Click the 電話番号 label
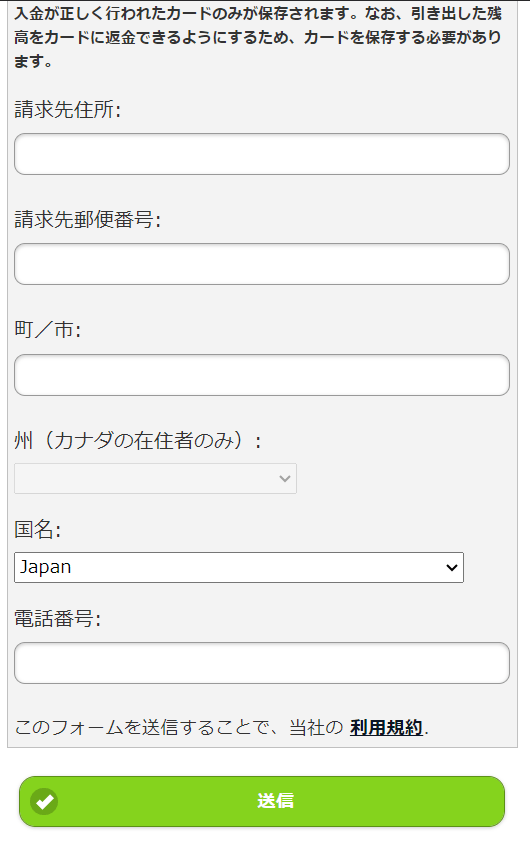Image resolution: width=530 pixels, height=859 pixels. pyautogui.click(x=58, y=619)
